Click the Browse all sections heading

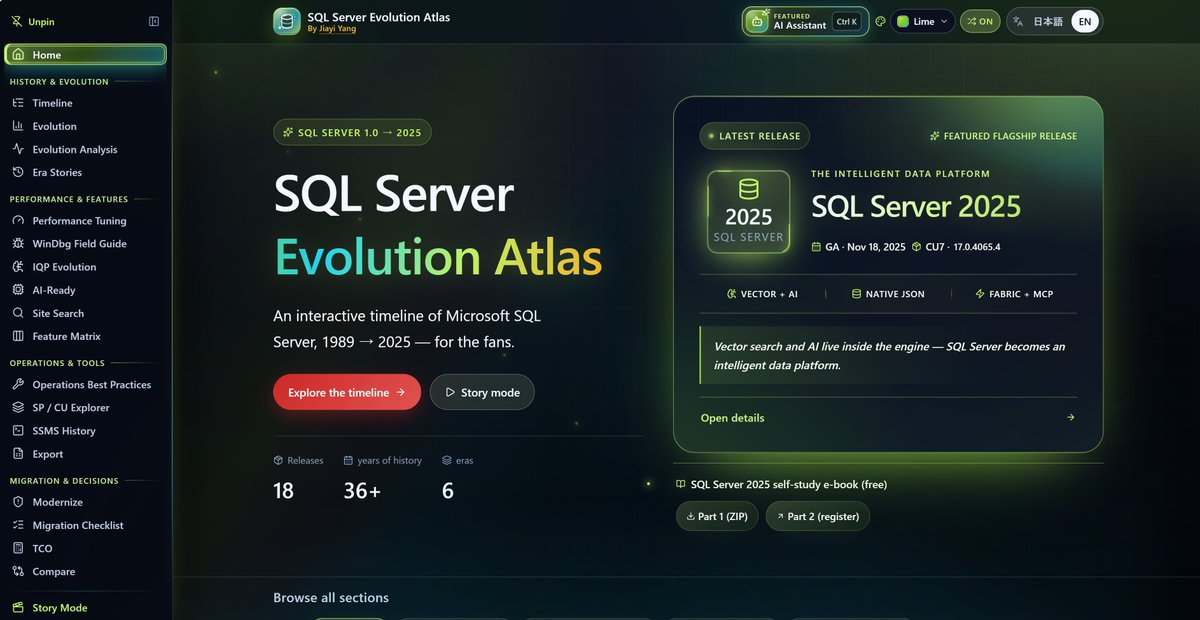[331, 598]
